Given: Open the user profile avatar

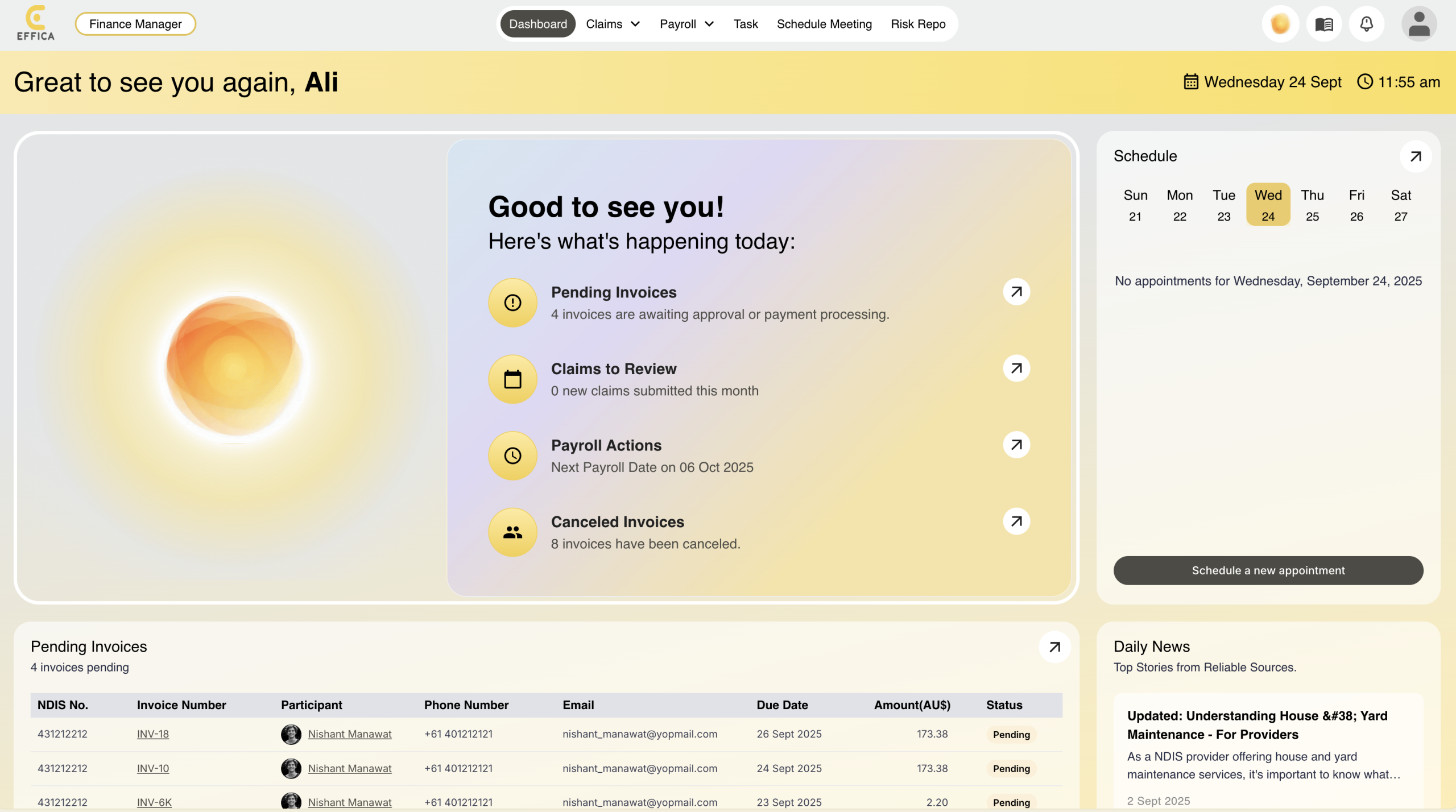Looking at the screenshot, I should pos(1419,24).
